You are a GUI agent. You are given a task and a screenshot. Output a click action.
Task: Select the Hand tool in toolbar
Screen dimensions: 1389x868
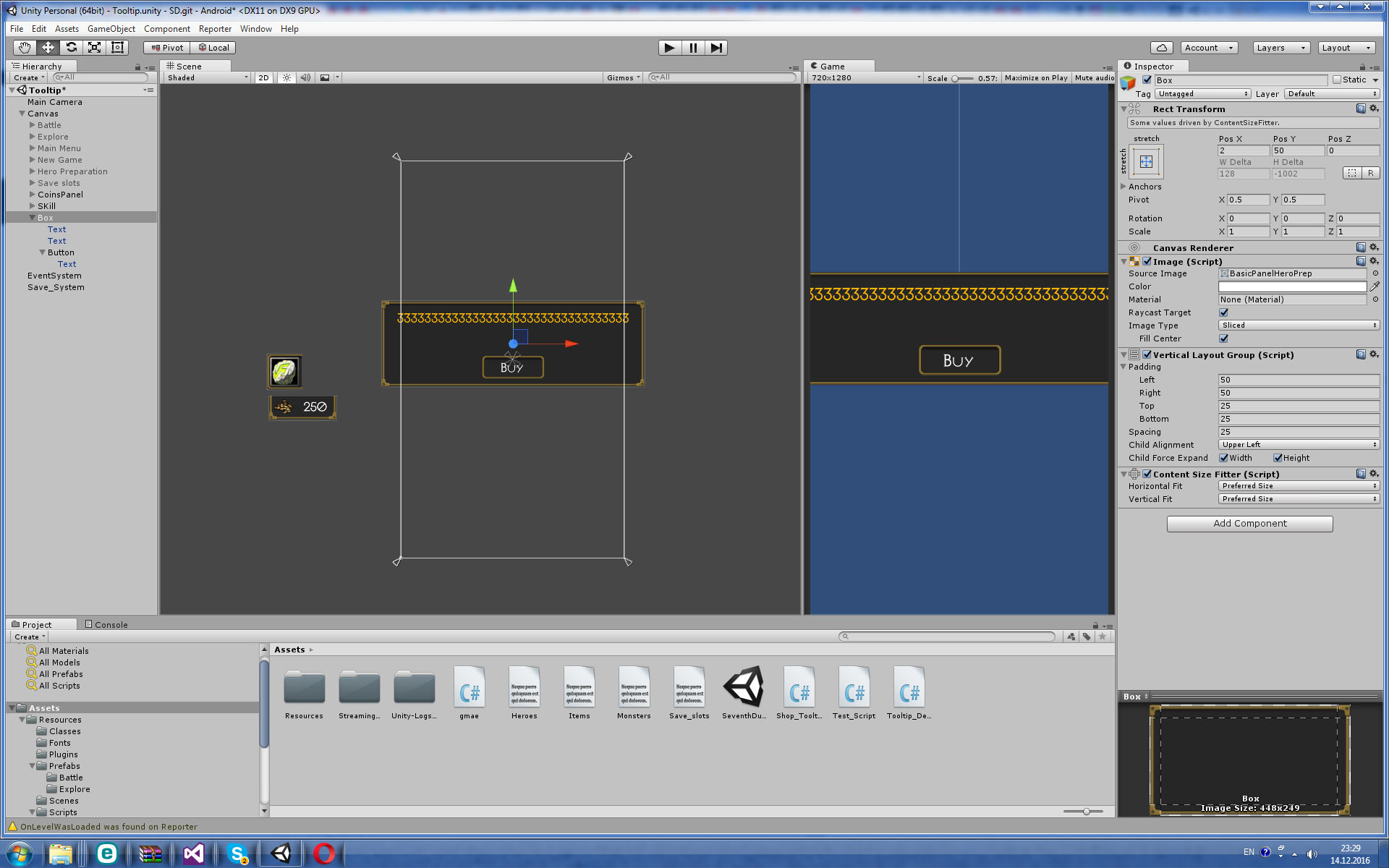(25, 48)
